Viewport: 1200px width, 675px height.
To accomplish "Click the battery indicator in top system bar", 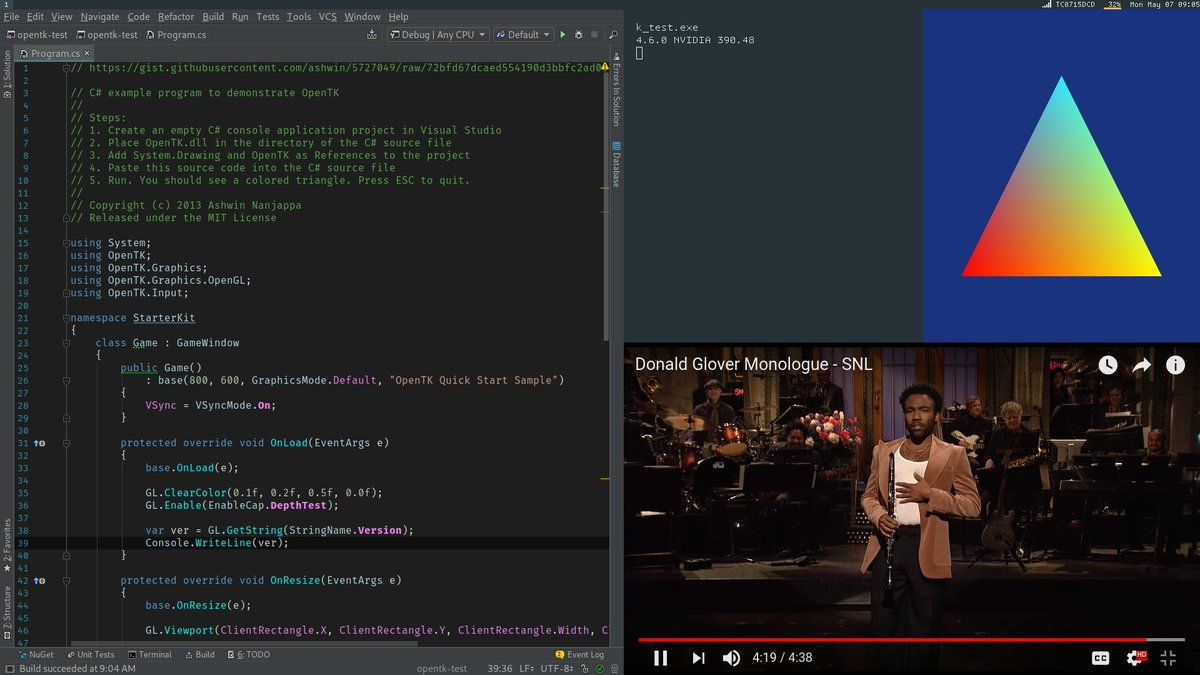I will (x=1112, y=5).
